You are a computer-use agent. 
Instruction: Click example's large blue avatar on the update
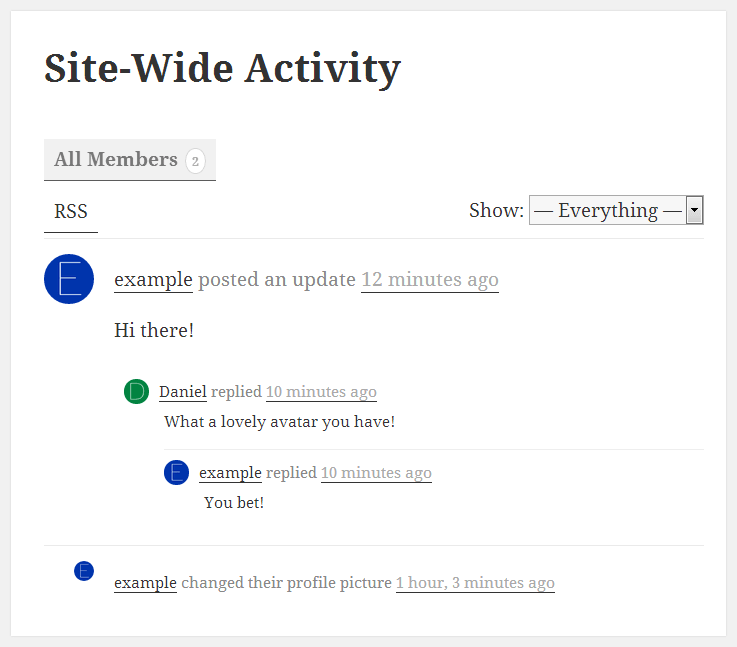69,278
